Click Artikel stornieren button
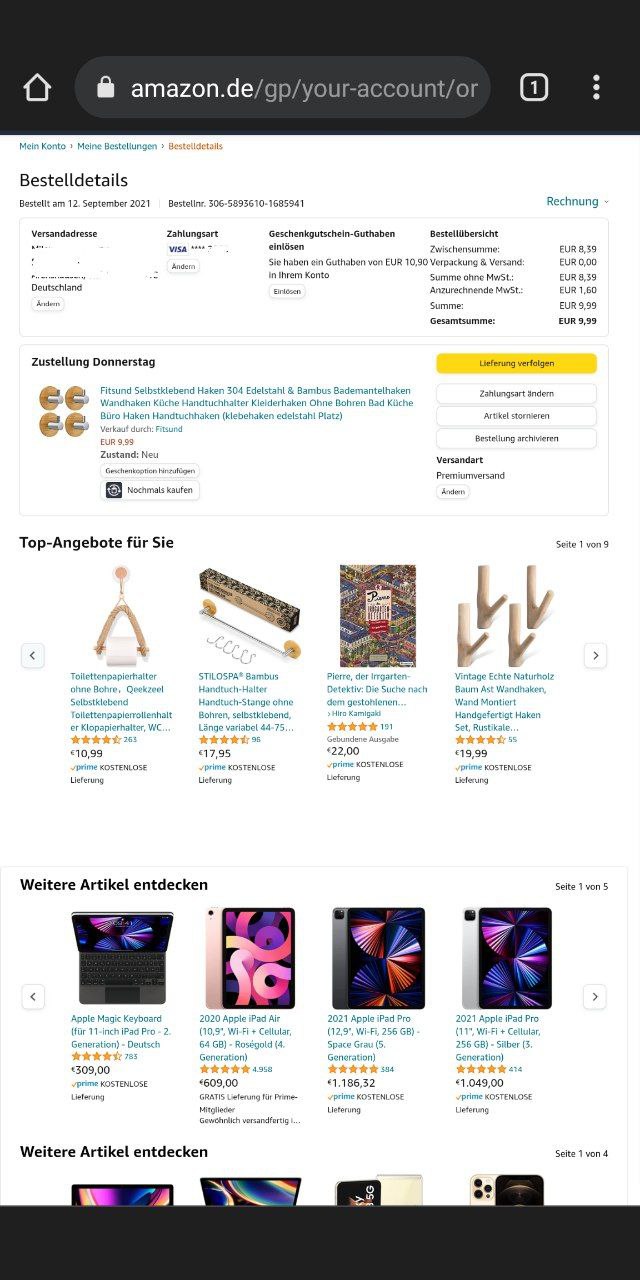Image resolution: width=640 pixels, height=1280 pixels. coord(516,416)
